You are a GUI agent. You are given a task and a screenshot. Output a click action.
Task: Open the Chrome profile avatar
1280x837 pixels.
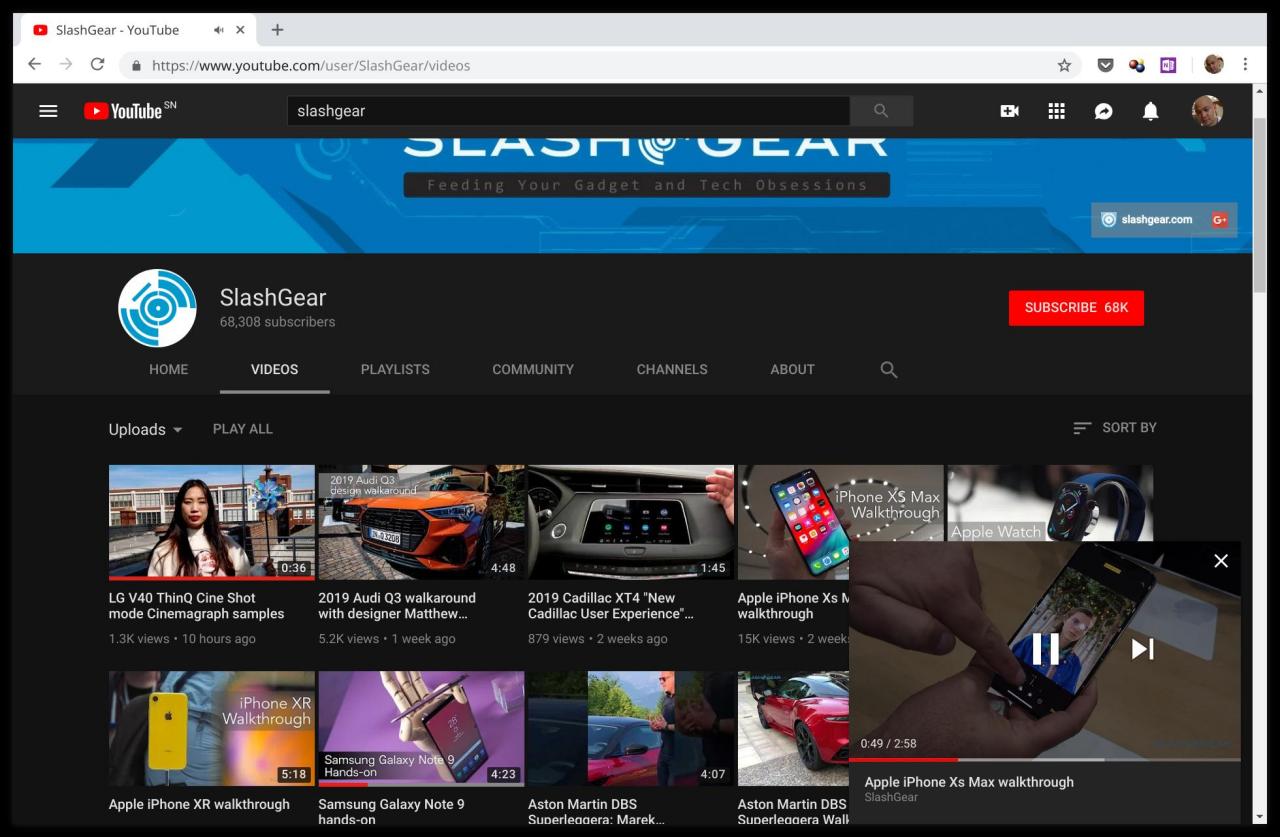1214,65
